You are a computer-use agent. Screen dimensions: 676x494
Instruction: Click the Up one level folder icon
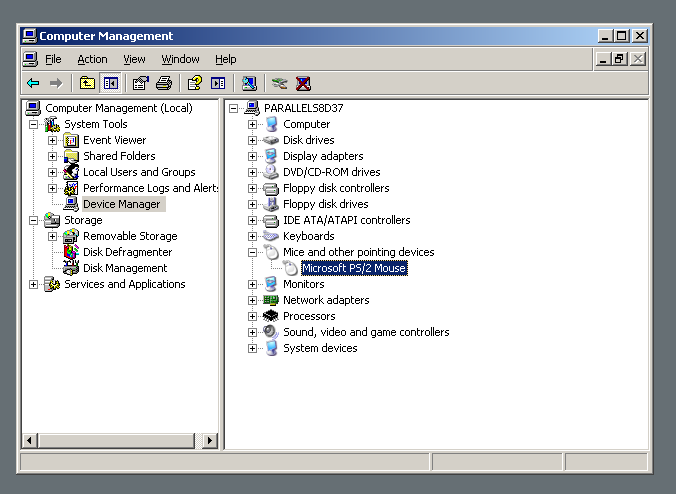point(88,83)
